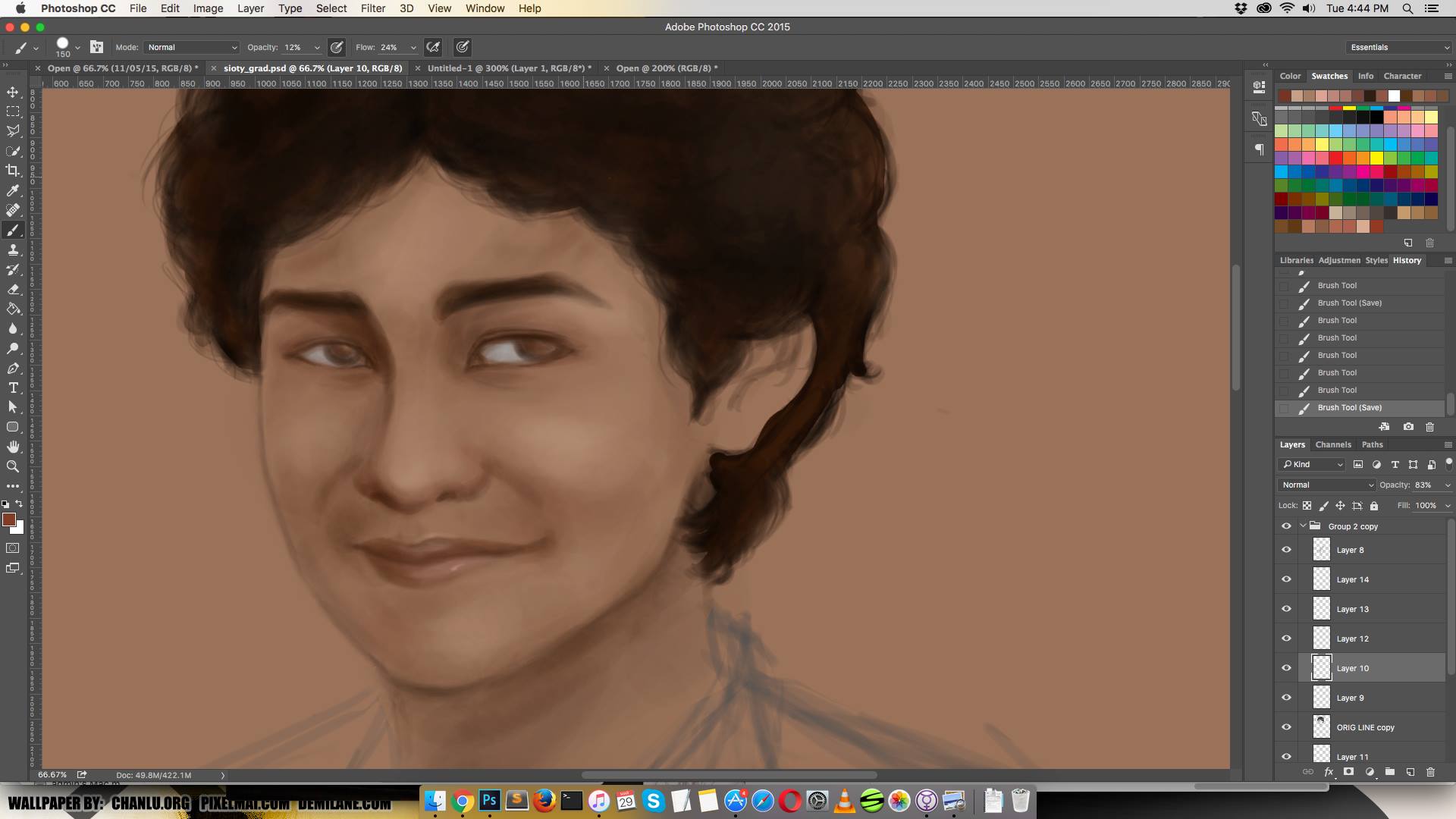The image size is (1456, 819).
Task: Open brush Mode dropdown
Action: (192, 47)
